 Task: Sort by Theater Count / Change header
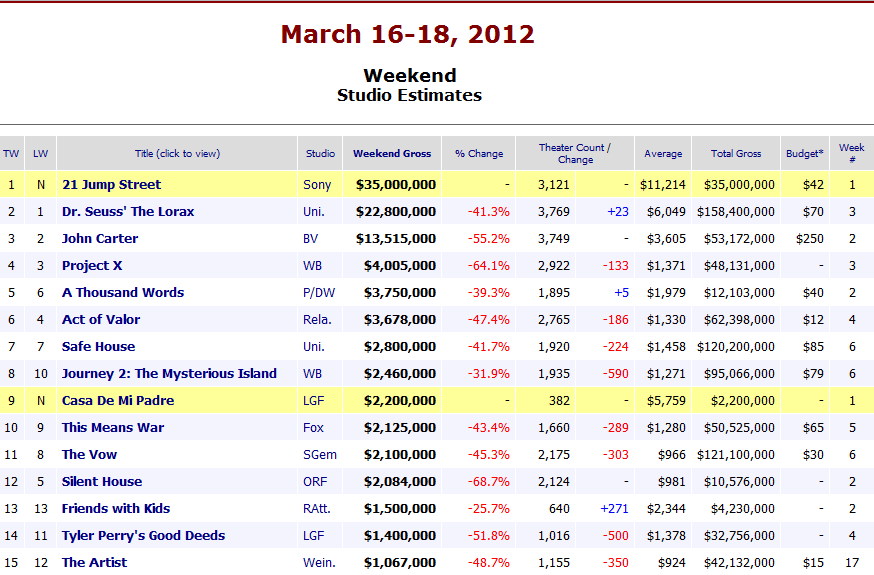[575, 154]
